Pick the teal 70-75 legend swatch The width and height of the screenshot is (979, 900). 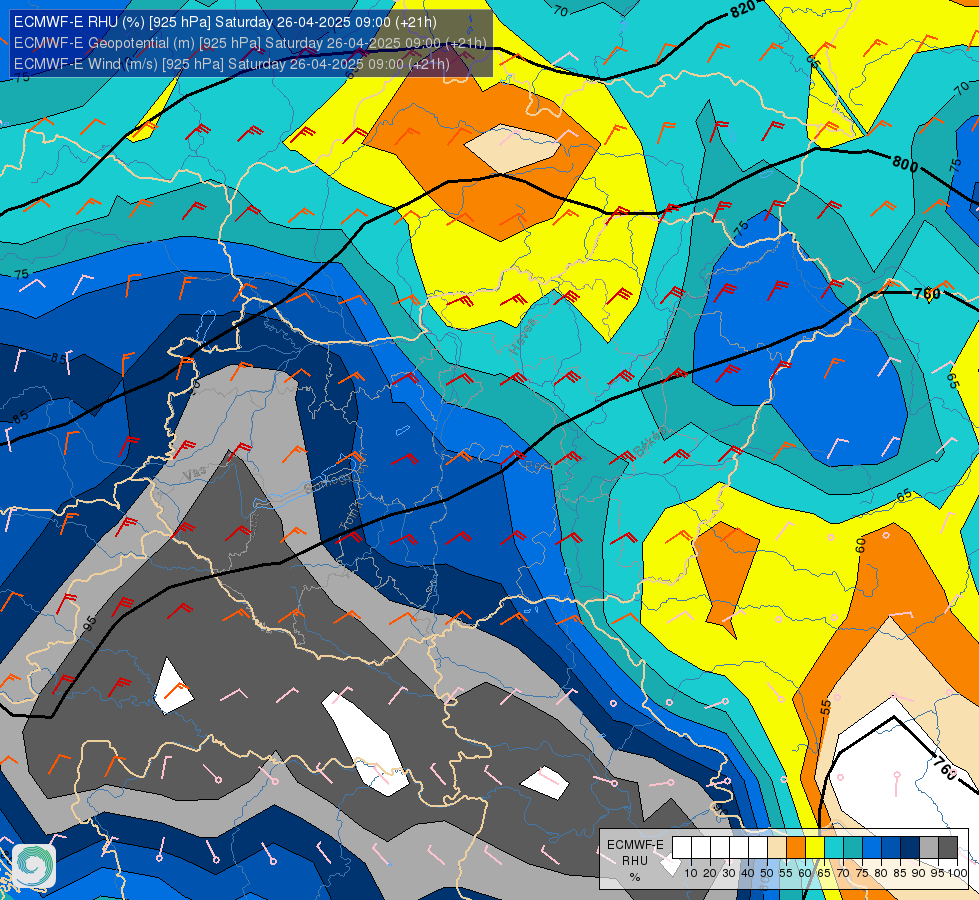click(x=853, y=847)
